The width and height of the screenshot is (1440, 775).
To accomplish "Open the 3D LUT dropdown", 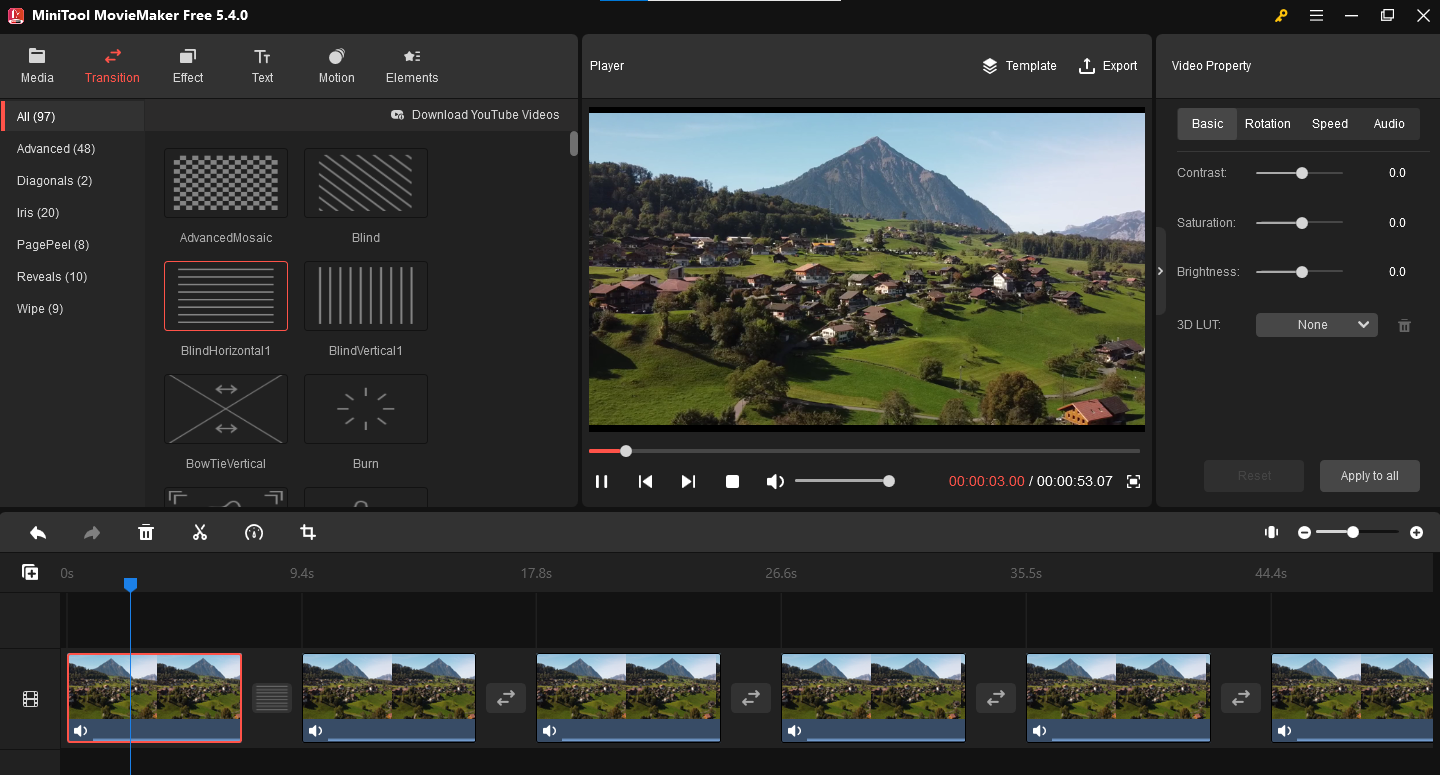I will click(1316, 325).
